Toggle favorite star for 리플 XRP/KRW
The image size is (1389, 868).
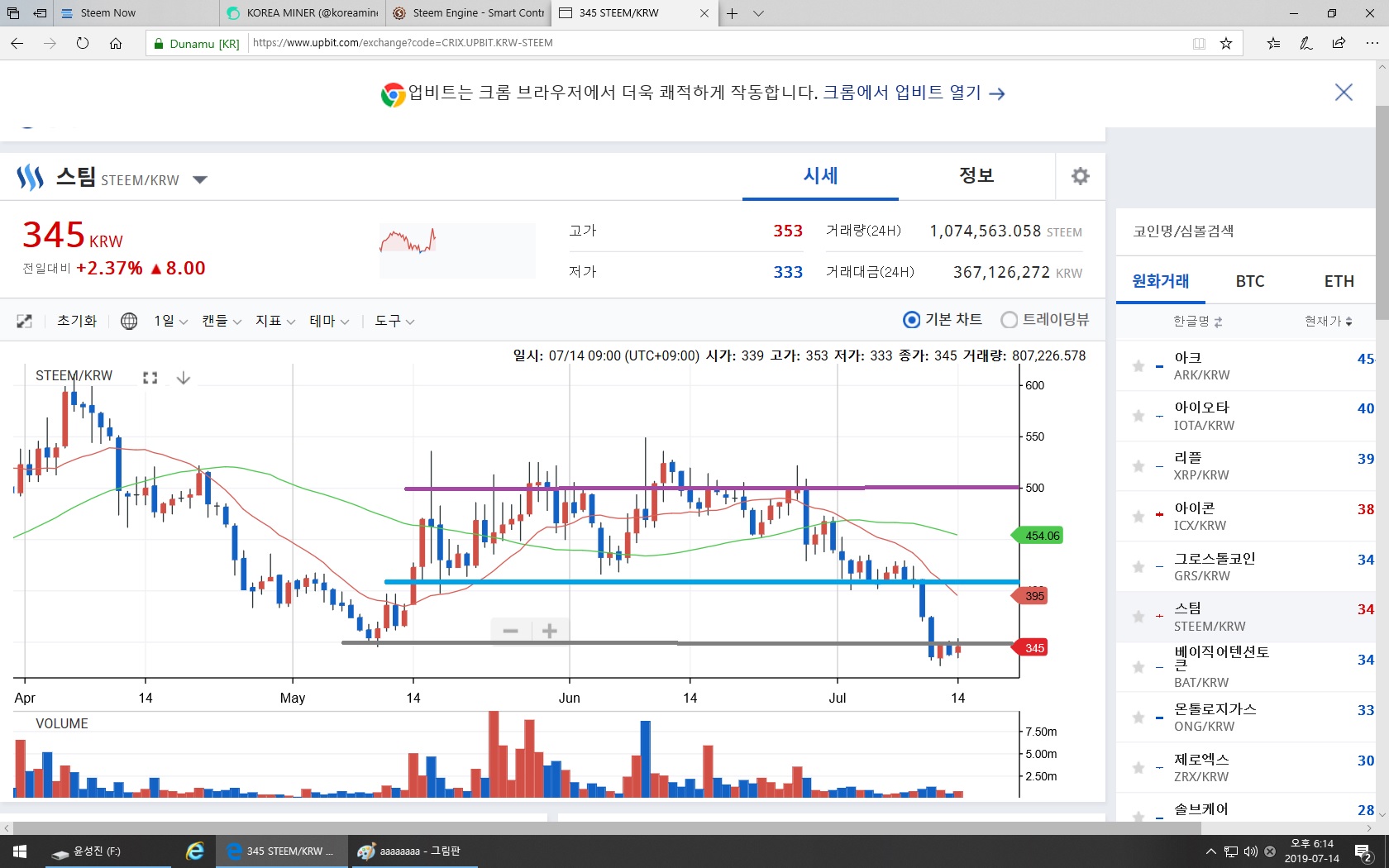tap(1138, 467)
